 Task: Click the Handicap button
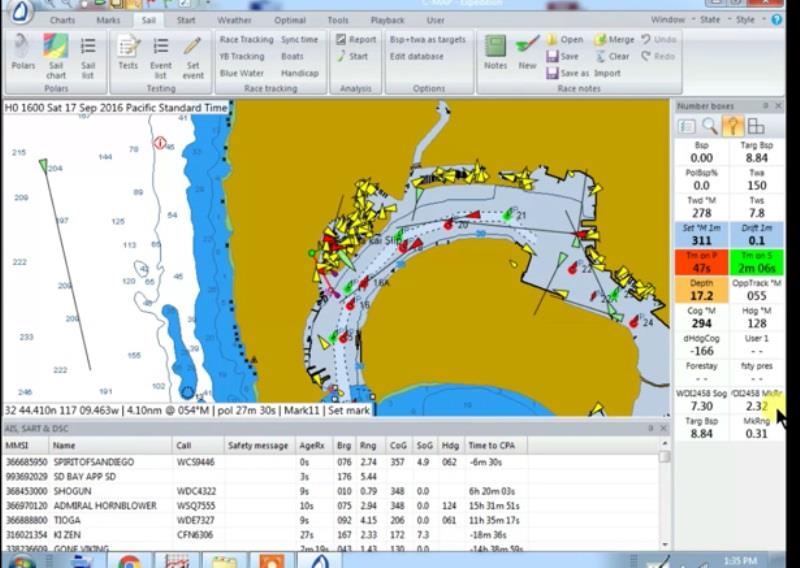click(300, 73)
